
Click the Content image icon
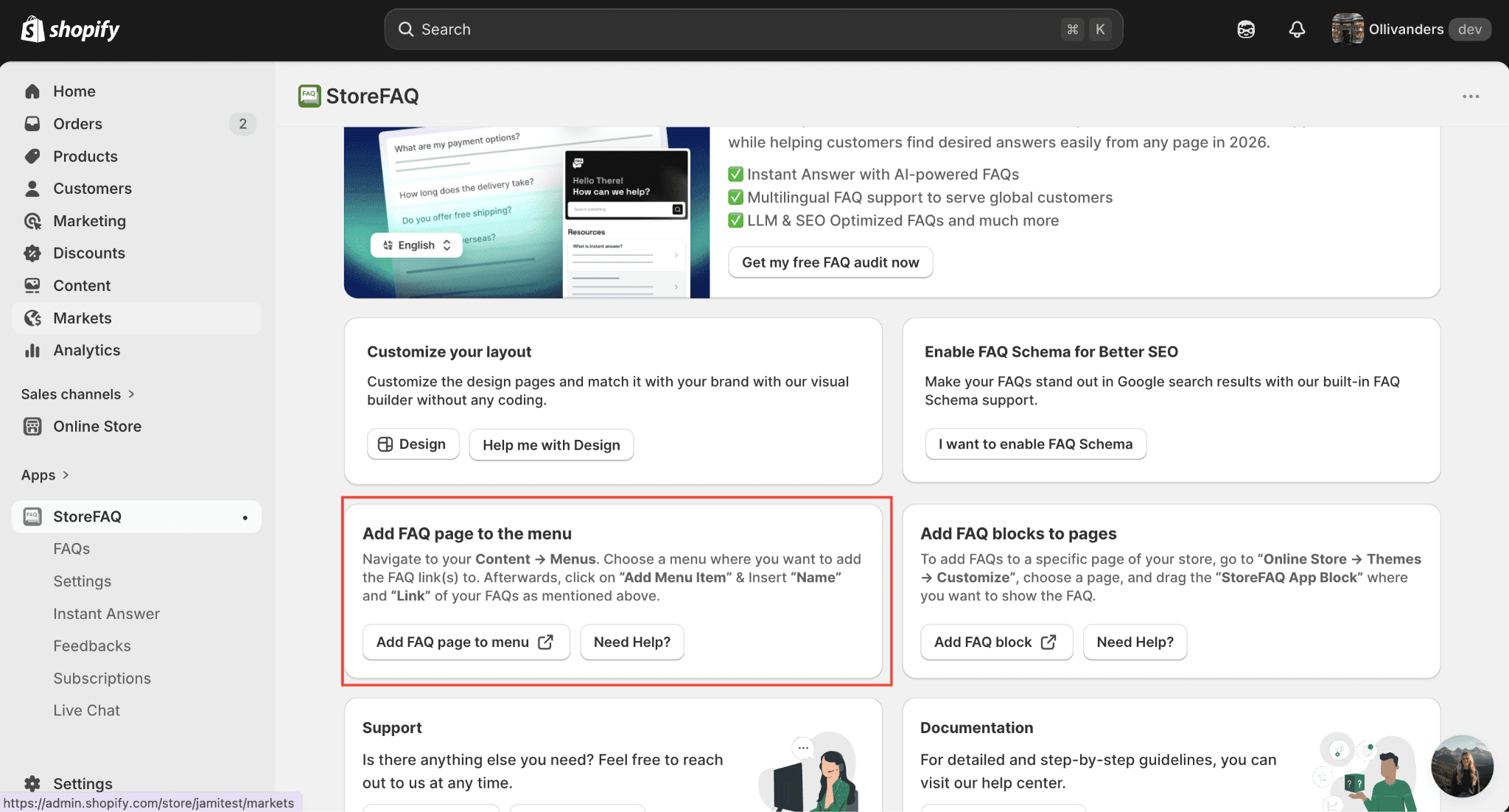click(x=32, y=285)
